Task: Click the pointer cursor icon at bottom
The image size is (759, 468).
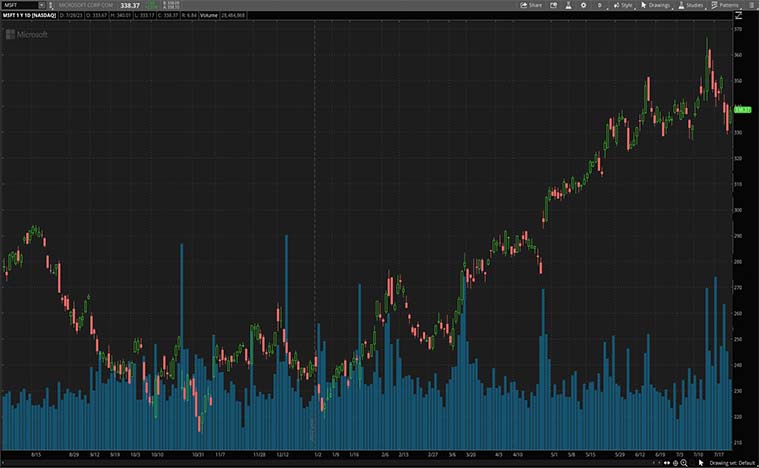Action: click(x=701, y=463)
